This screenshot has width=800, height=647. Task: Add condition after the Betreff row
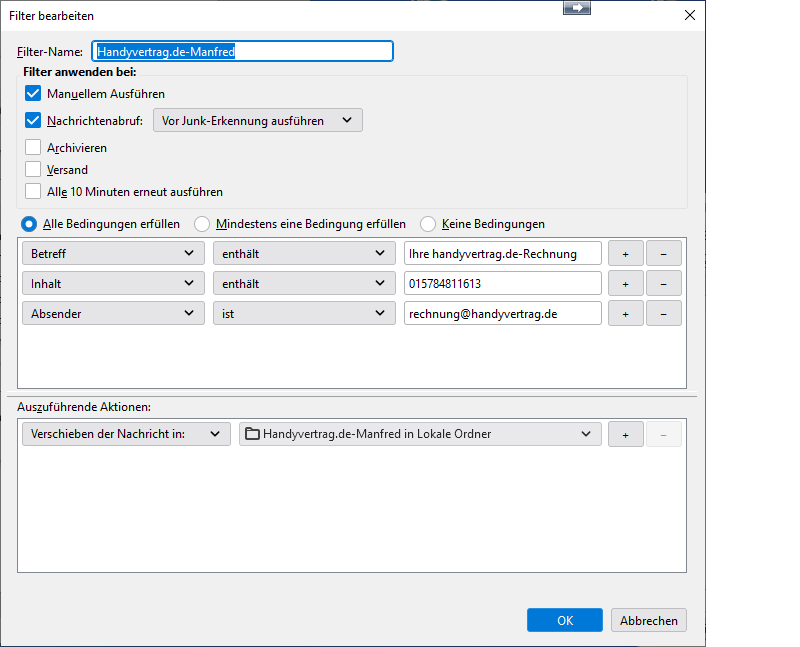point(626,254)
